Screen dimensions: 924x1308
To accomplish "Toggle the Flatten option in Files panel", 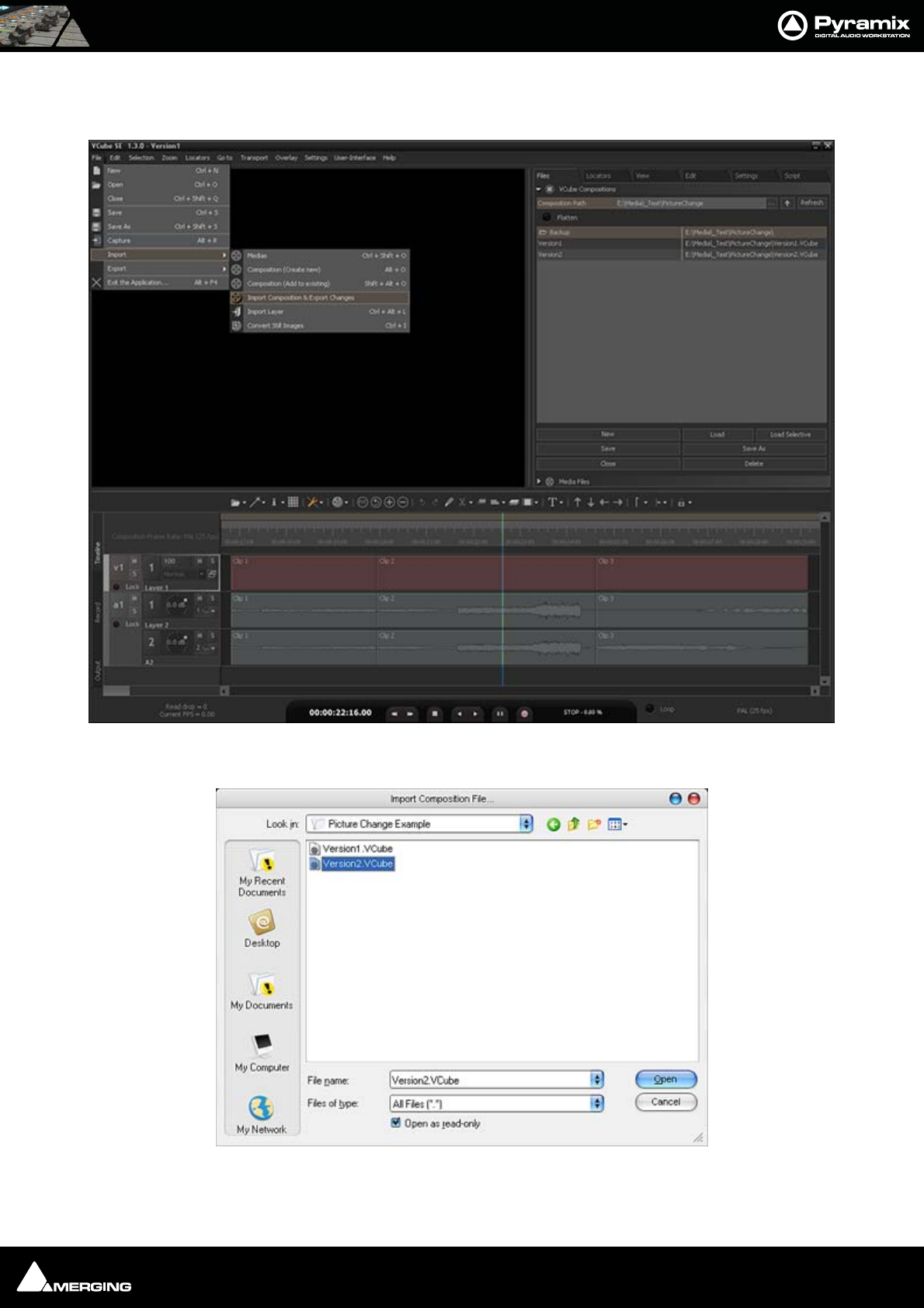I will 547,217.
